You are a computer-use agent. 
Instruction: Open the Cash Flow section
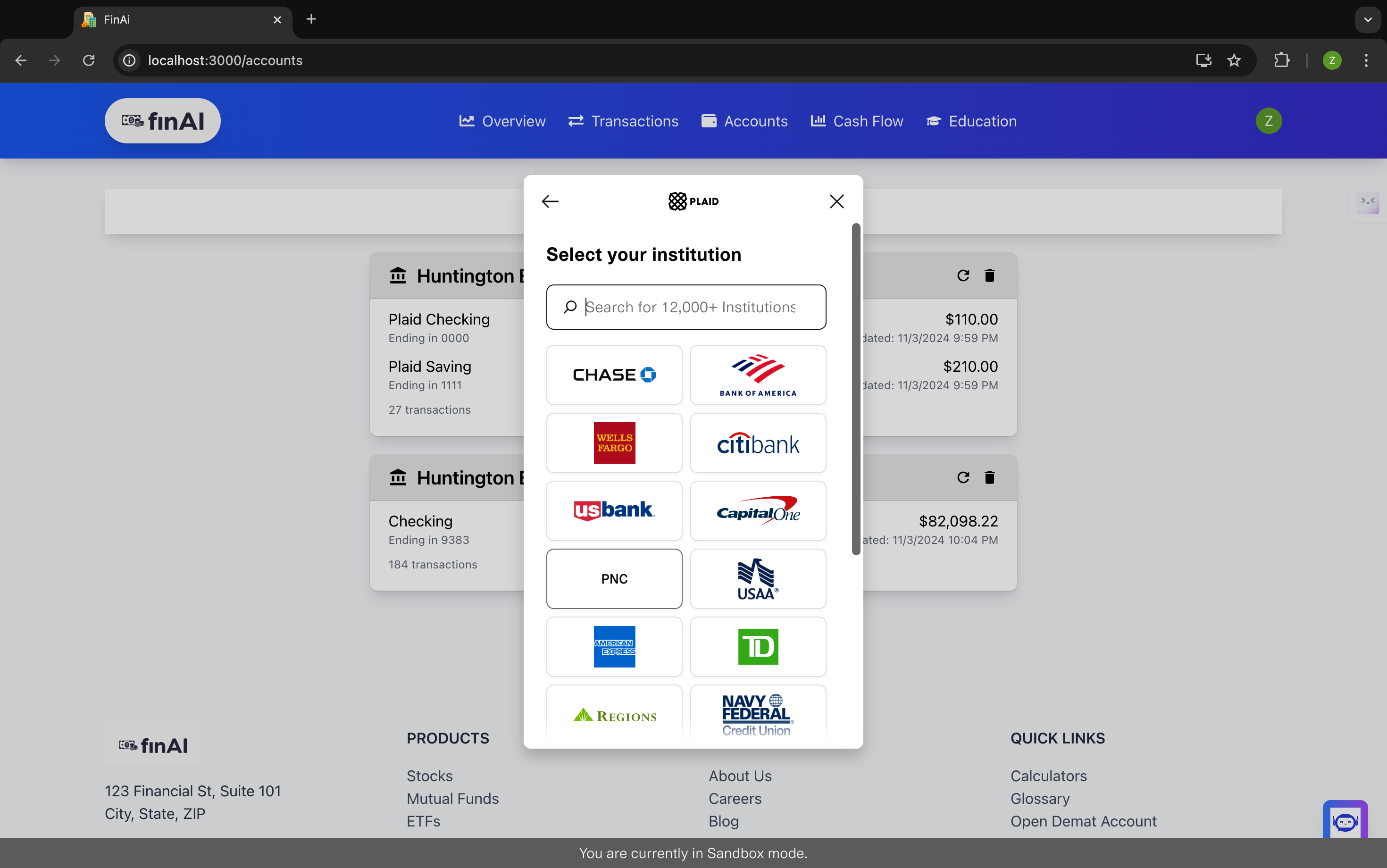click(x=857, y=121)
